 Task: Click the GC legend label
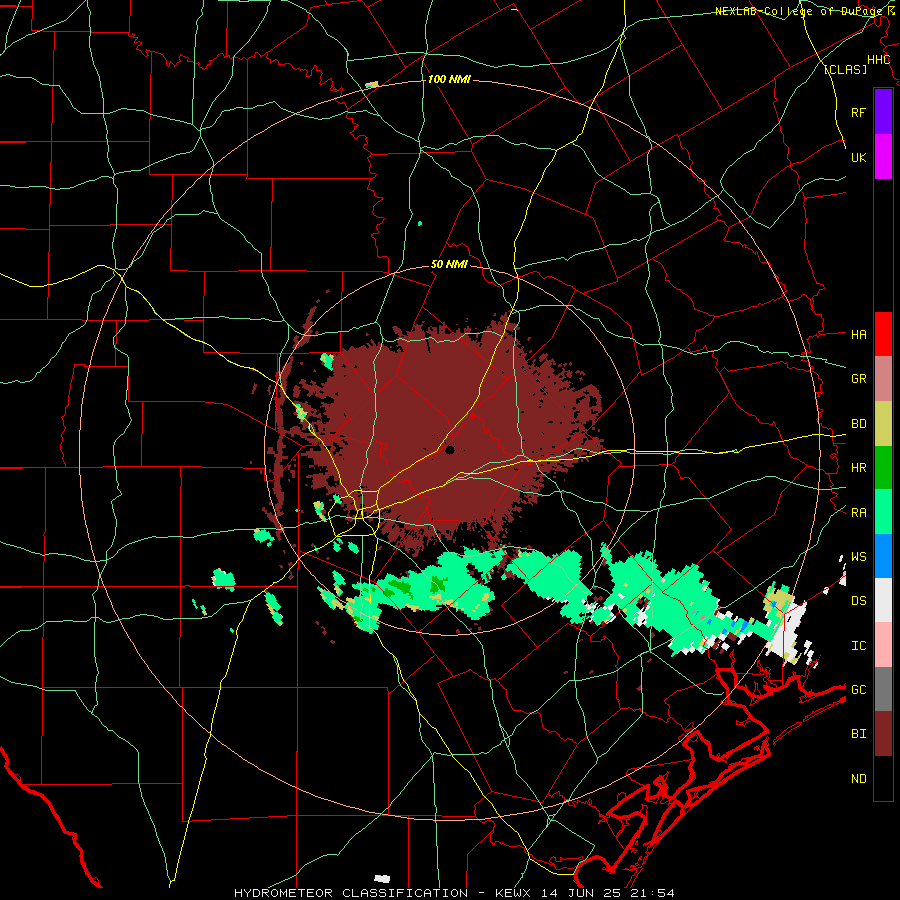tap(858, 690)
